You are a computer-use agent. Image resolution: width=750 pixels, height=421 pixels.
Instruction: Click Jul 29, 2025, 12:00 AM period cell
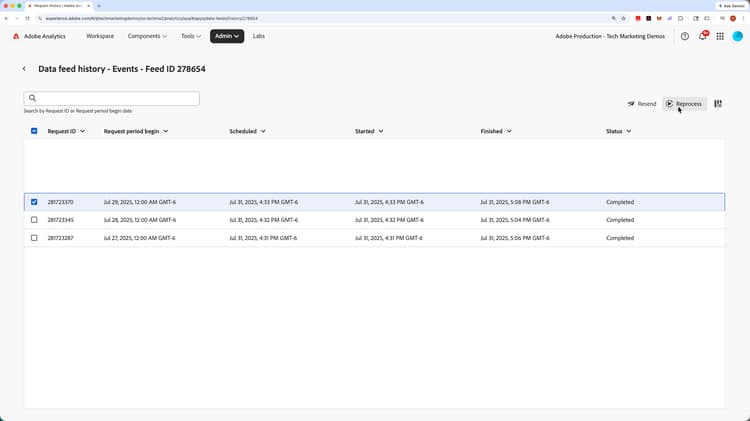click(140, 202)
